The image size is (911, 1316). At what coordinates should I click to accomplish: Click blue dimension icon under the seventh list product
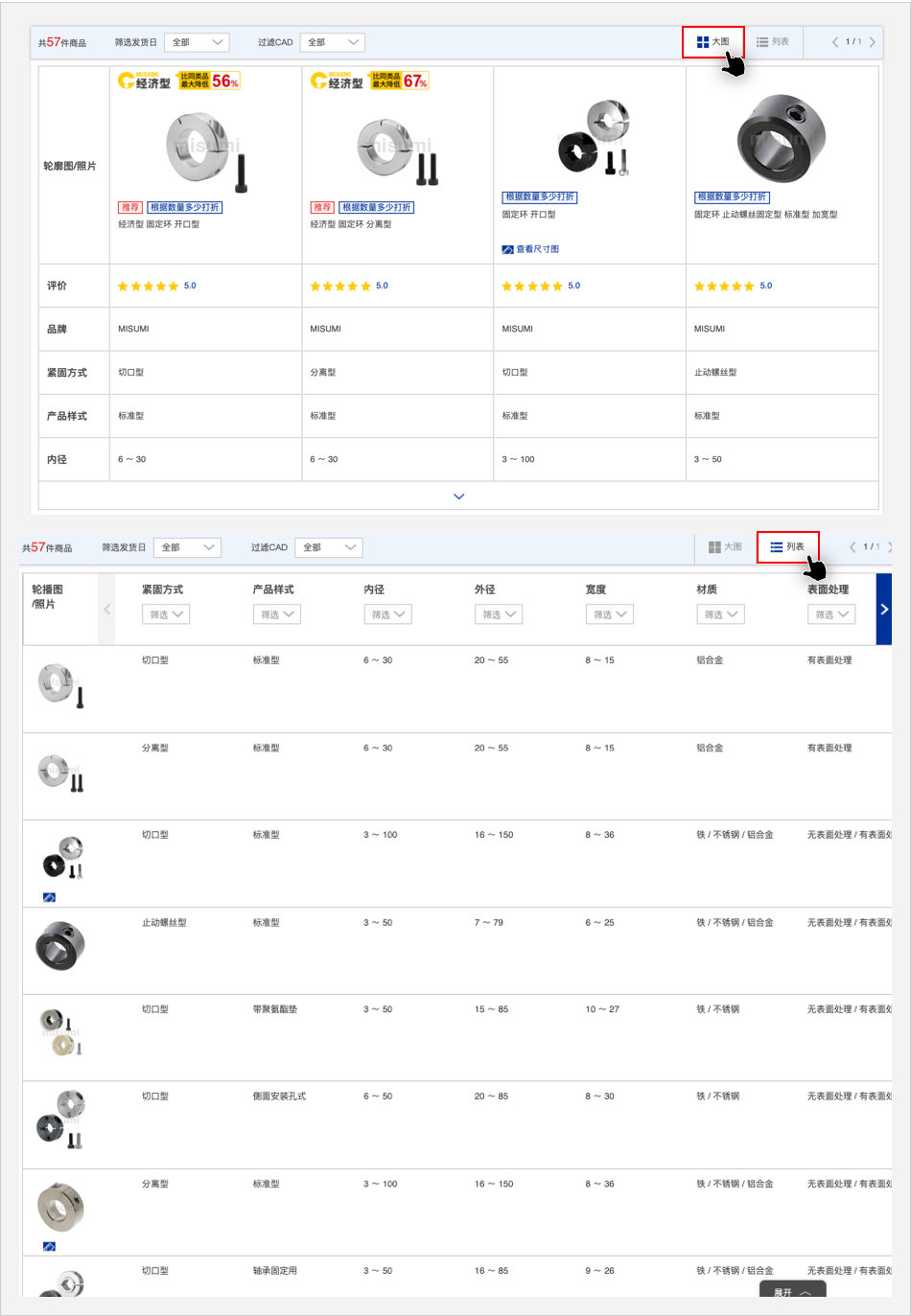pos(49,1247)
